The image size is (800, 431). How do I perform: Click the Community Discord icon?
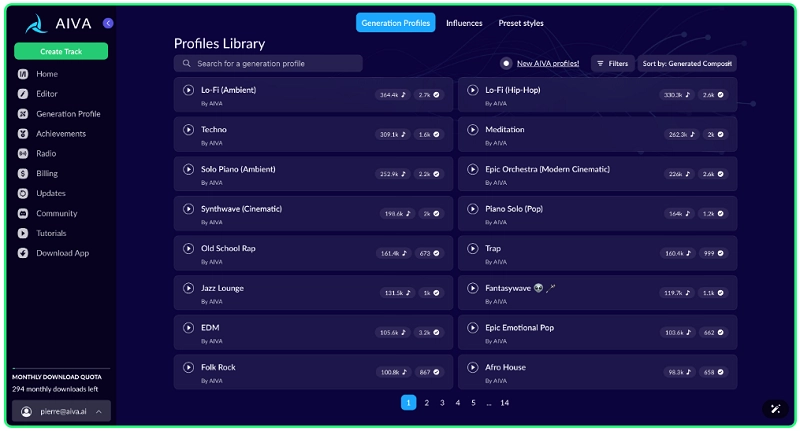(23, 213)
